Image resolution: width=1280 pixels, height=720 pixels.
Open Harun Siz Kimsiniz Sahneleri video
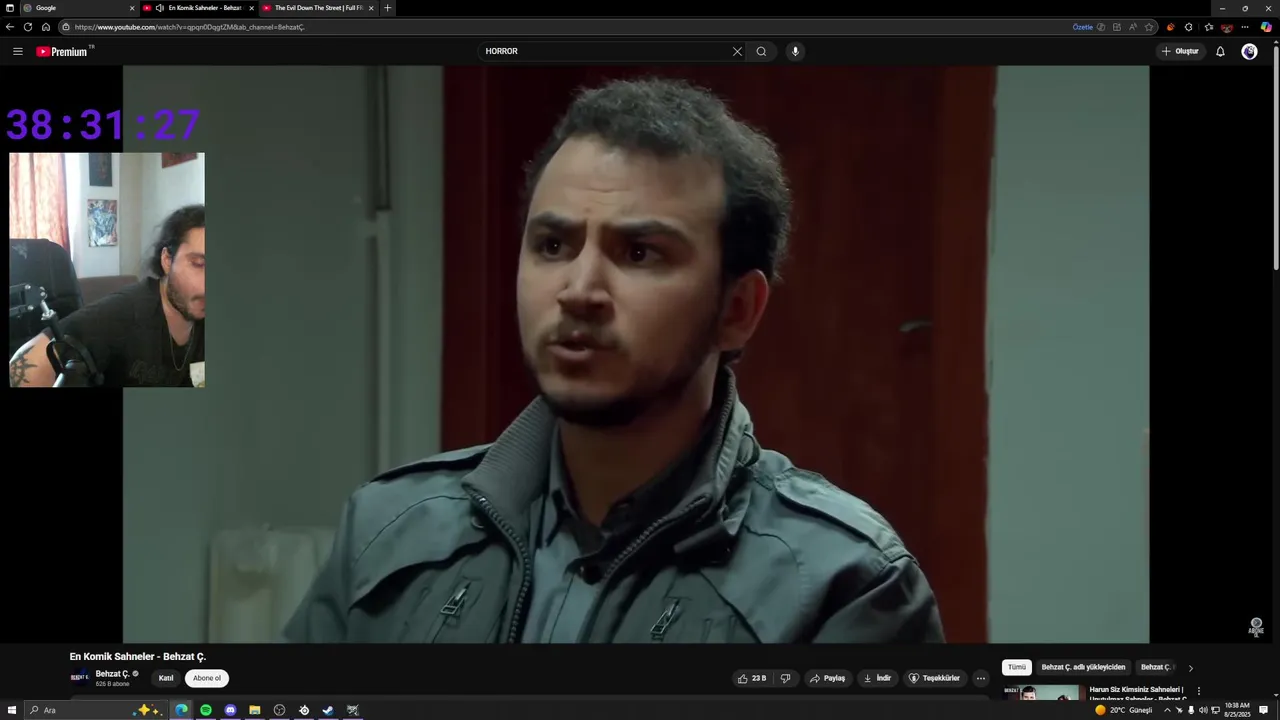point(1136,693)
